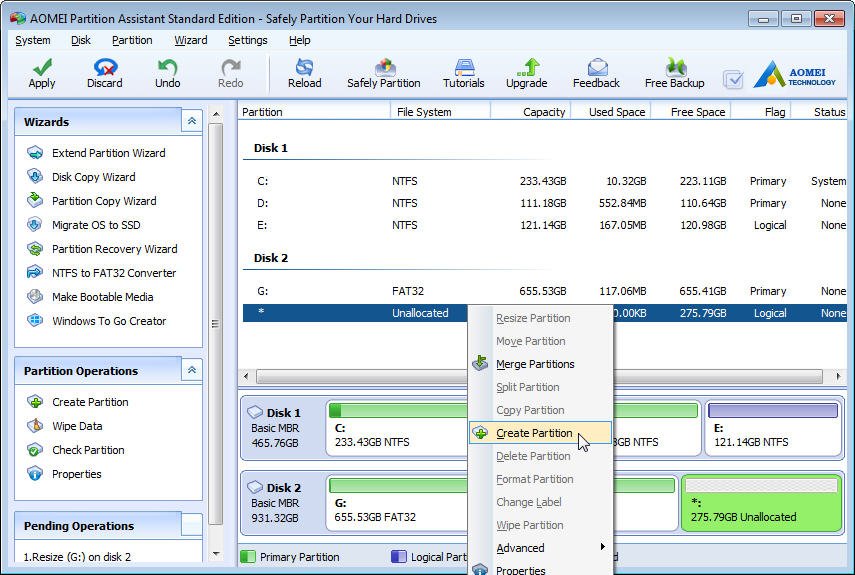Open the Partition Recovery Wizard
Screen dimensions: 855x575
pos(102,249)
